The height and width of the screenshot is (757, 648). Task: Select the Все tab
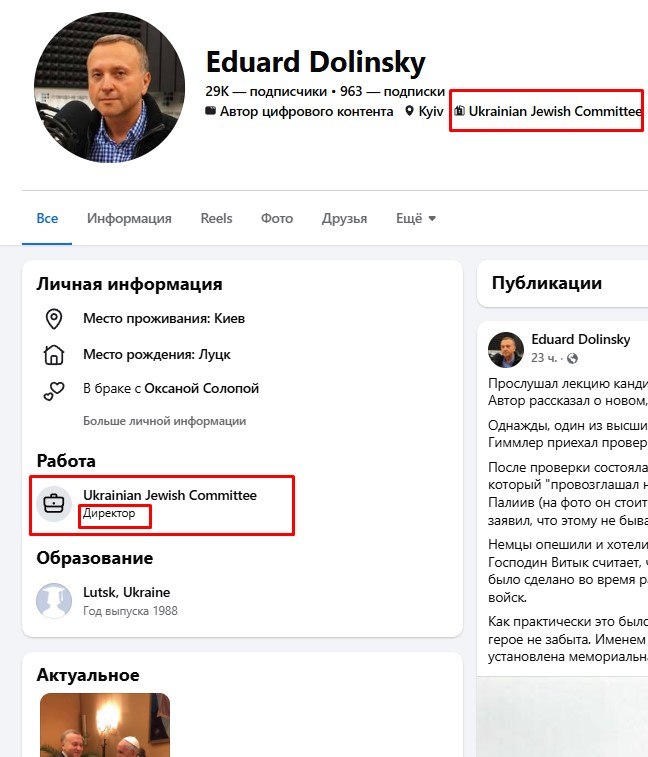coord(47,218)
